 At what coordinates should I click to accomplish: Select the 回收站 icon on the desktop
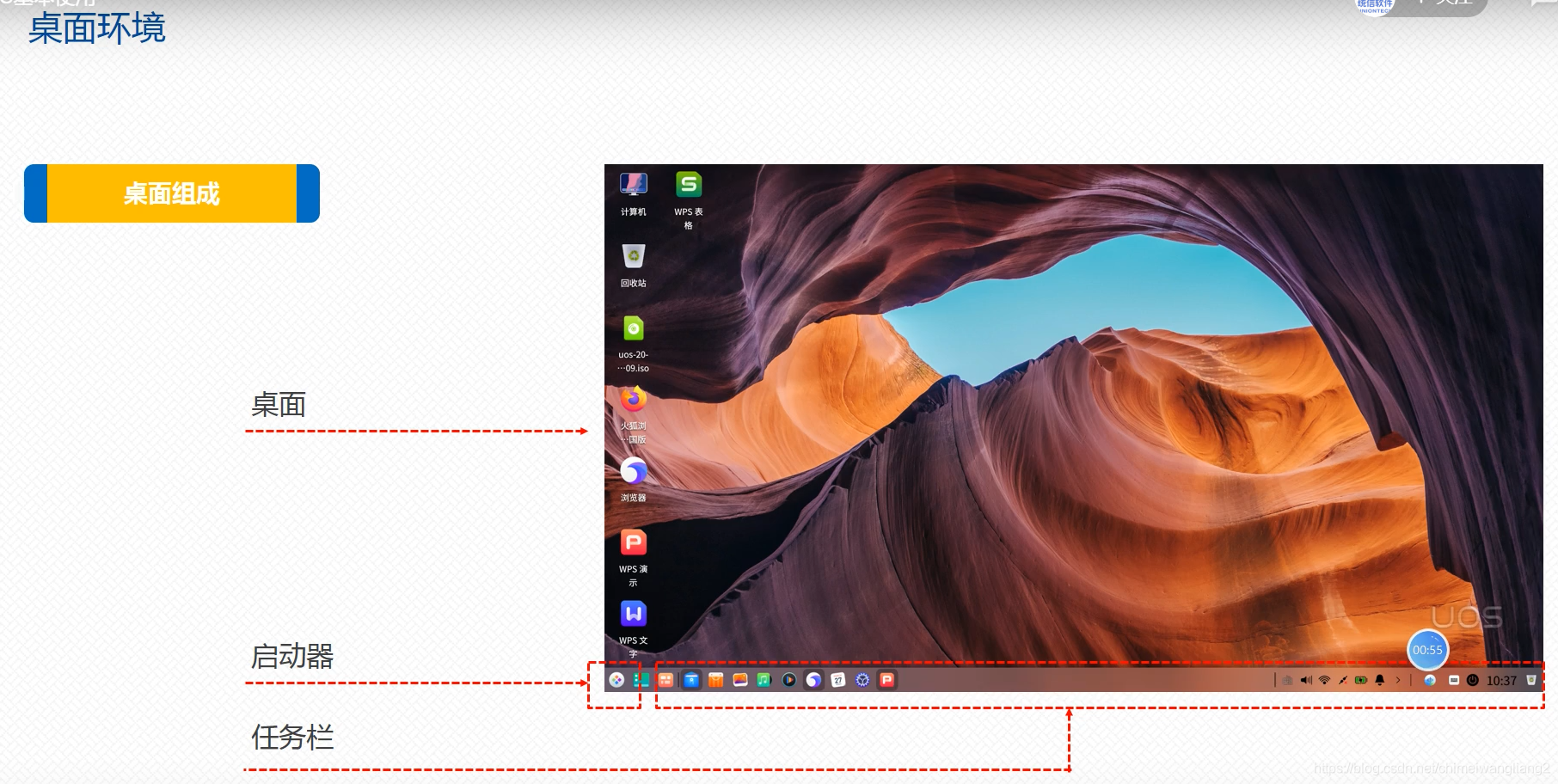pos(634,256)
